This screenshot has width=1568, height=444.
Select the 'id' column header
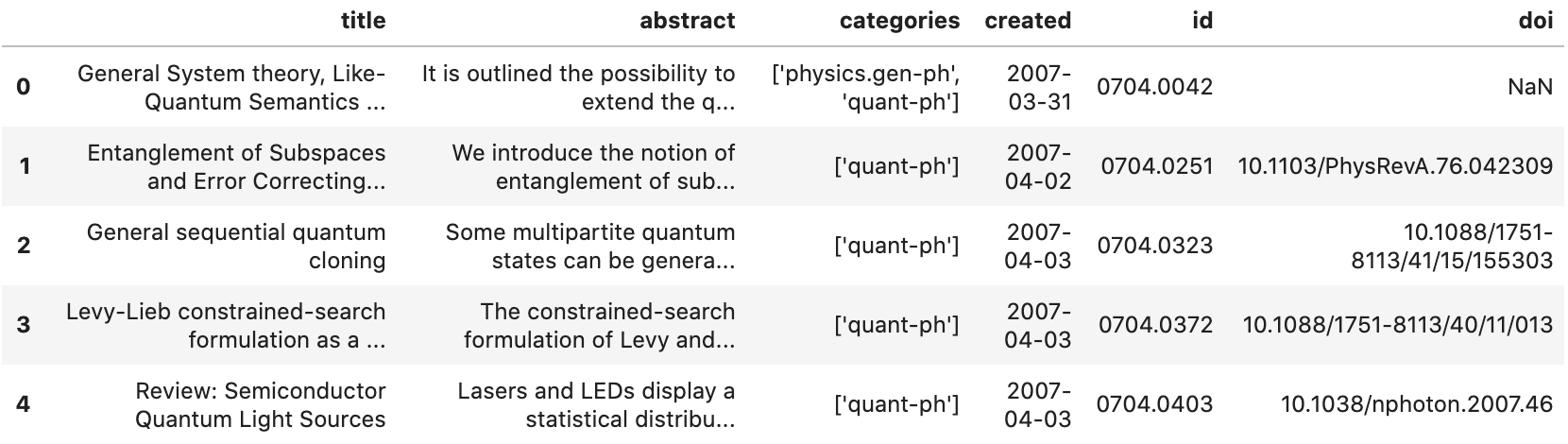pos(1202,21)
